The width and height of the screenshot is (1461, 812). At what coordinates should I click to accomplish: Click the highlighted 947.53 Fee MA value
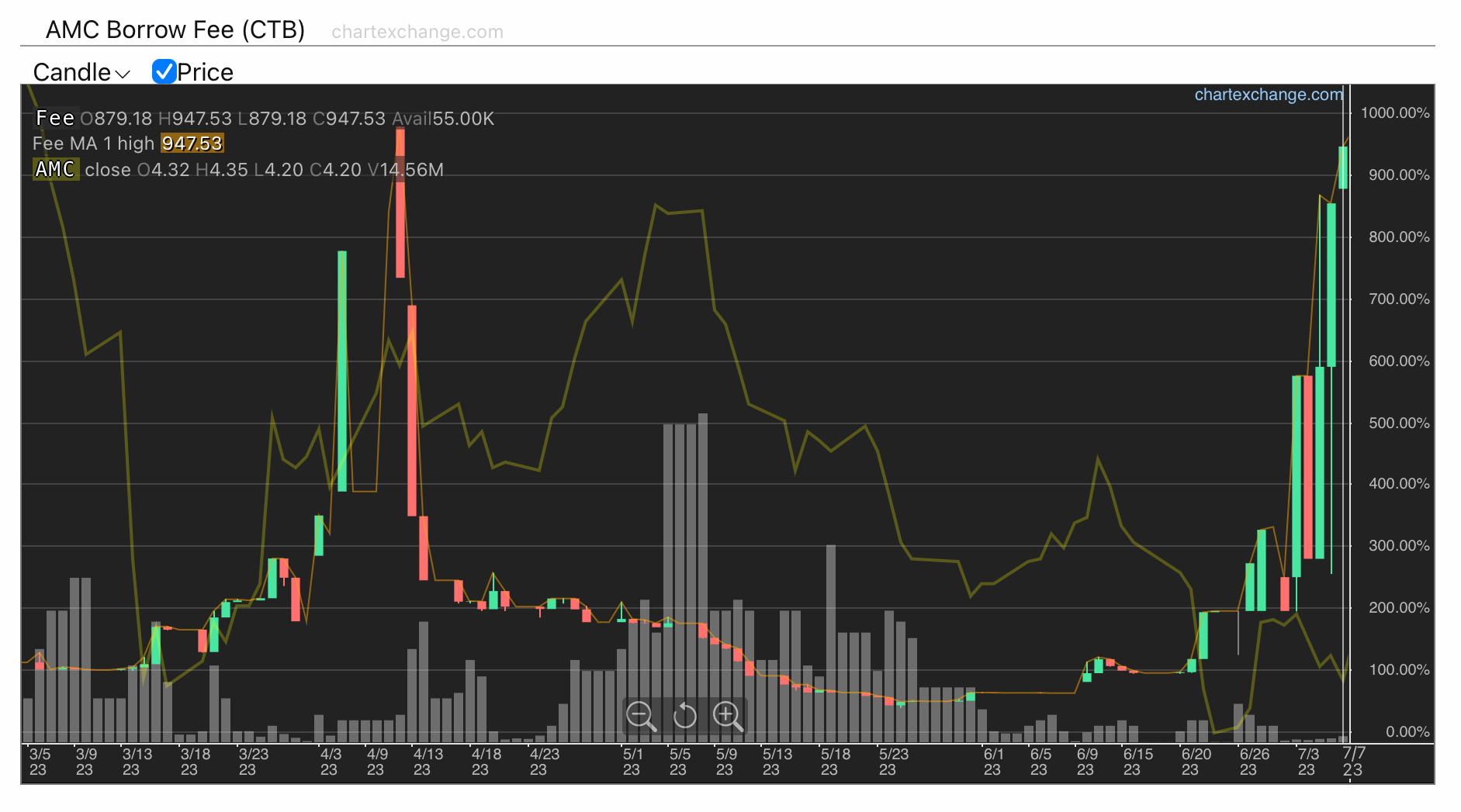pos(192,143)
